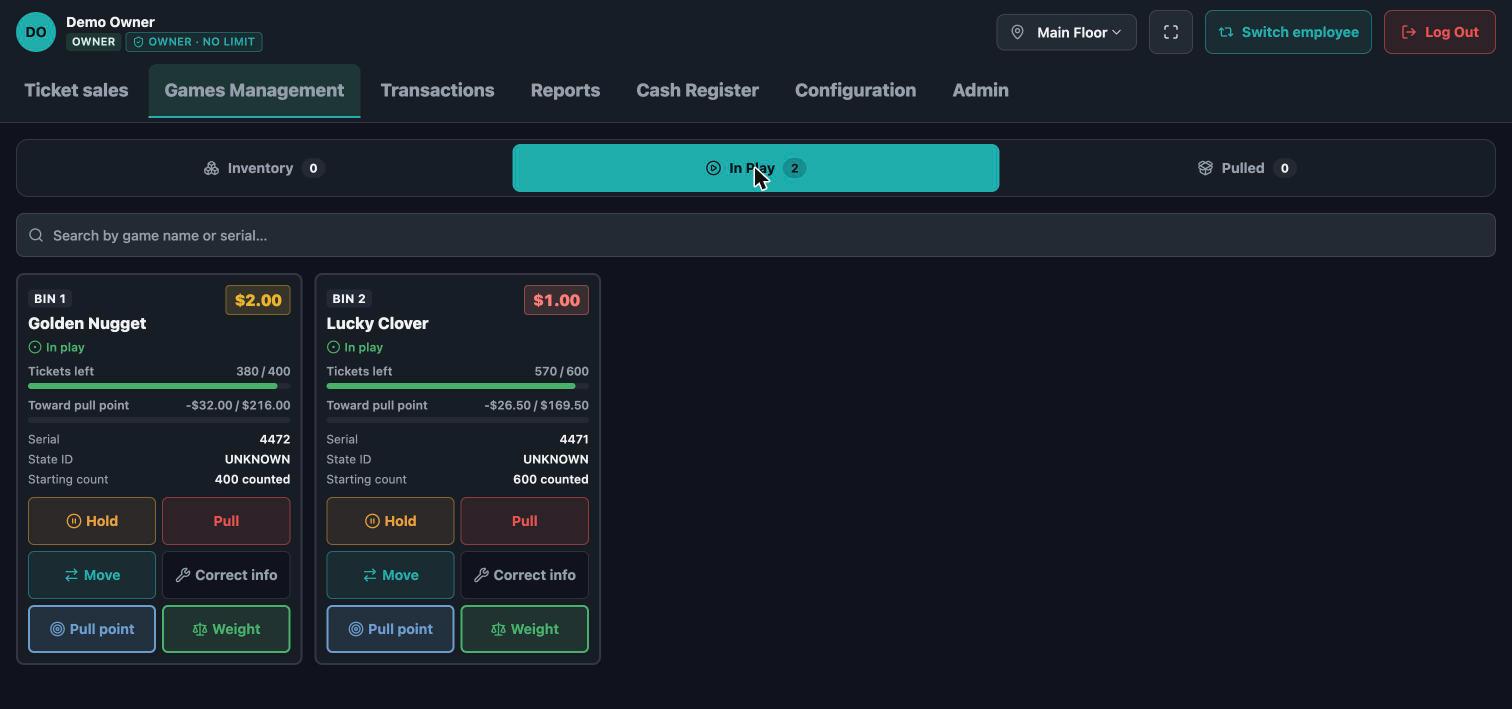Open the Reports tab
Image resolution: width=1512 pixels, height=709 pixels.
click(x=565, y=90)
